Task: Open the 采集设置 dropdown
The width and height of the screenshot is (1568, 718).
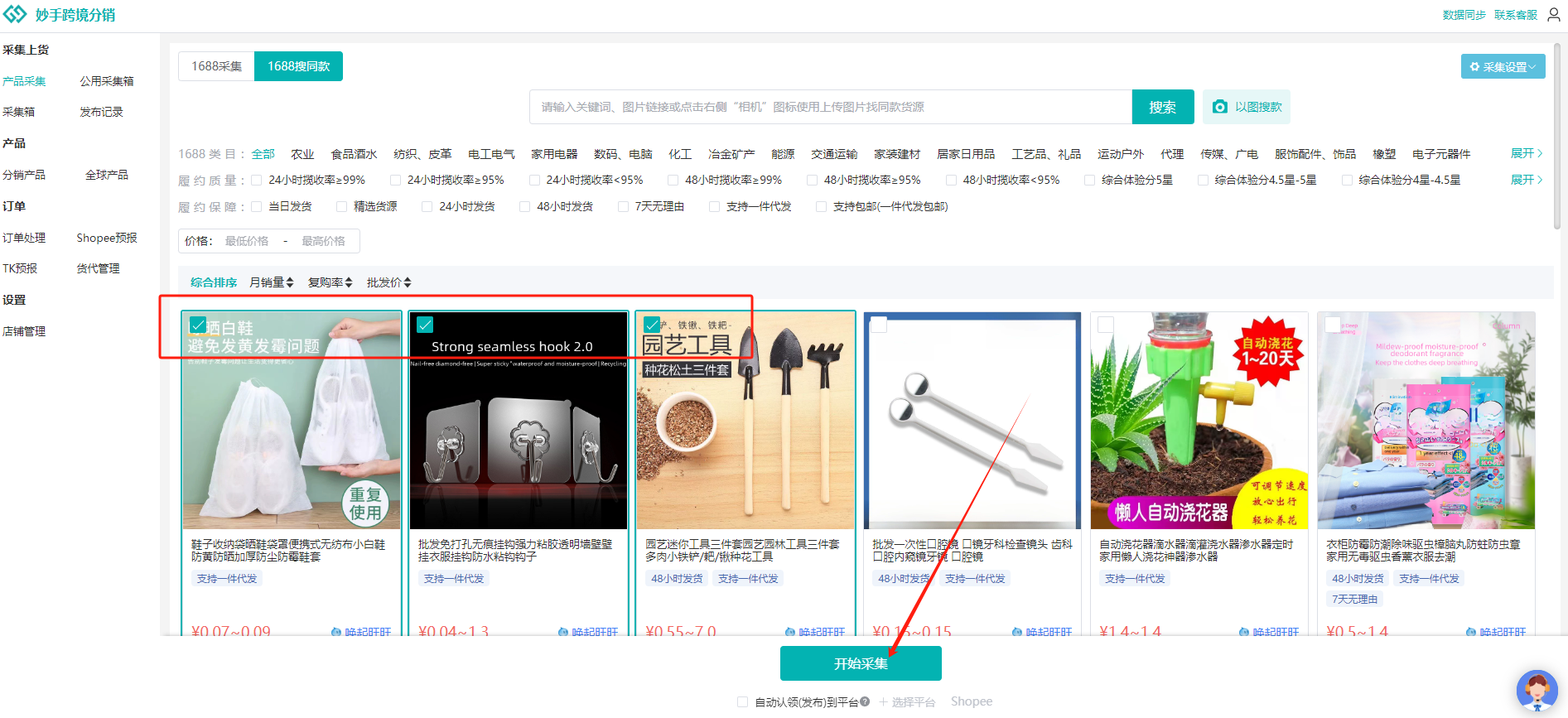Action: coord(1503,67)
